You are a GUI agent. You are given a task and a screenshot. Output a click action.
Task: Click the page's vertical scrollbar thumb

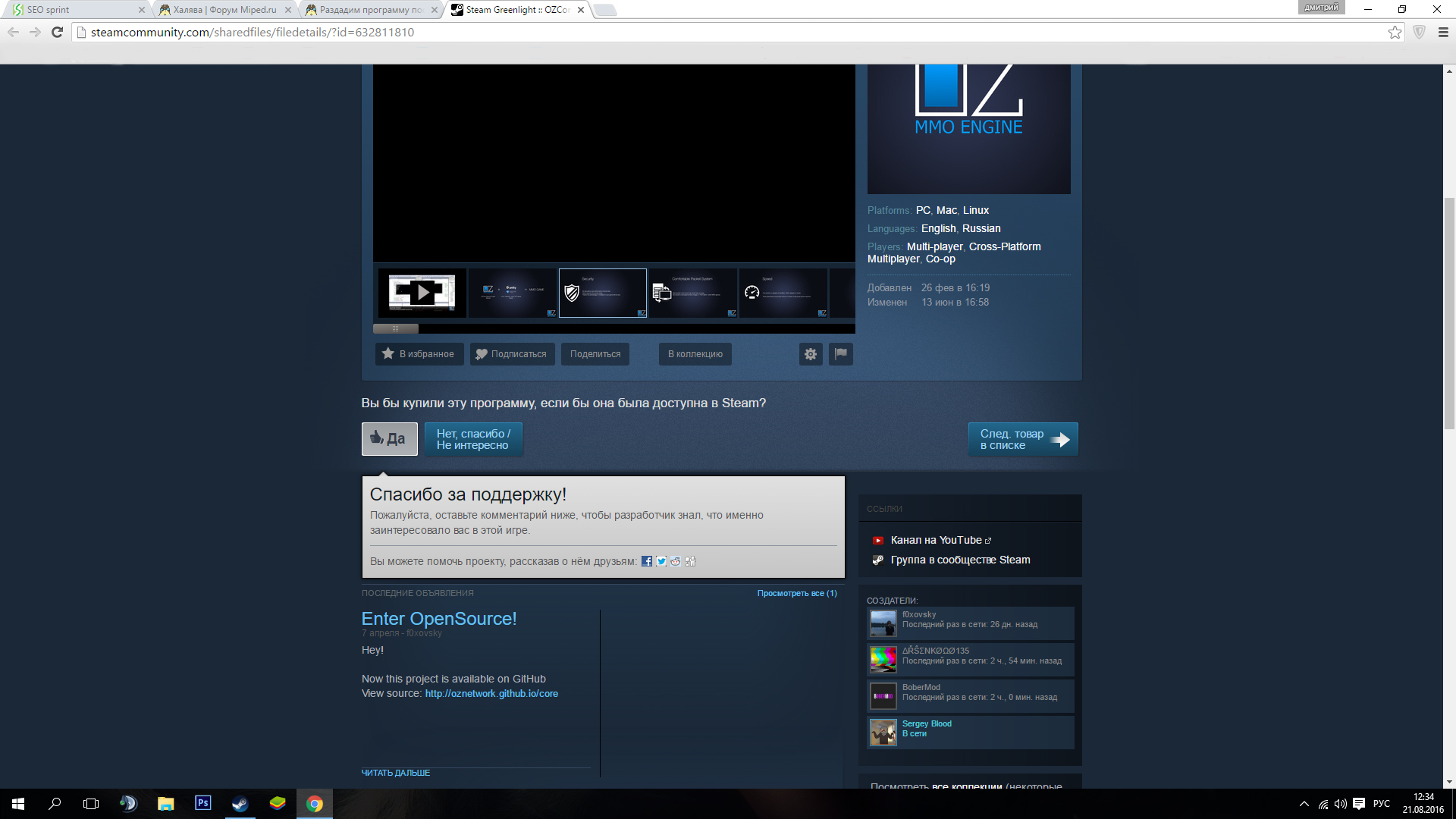(x=1449, y=312)
